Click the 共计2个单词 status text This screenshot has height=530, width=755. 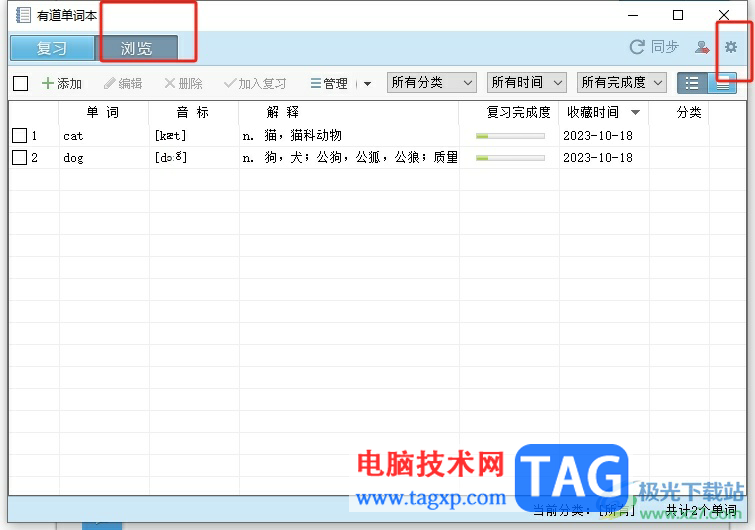pyautogui.click(x=701, y=510)
